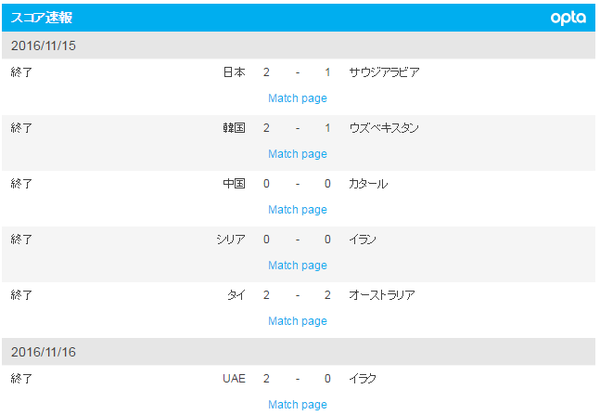Click the シリア team name

231,239
